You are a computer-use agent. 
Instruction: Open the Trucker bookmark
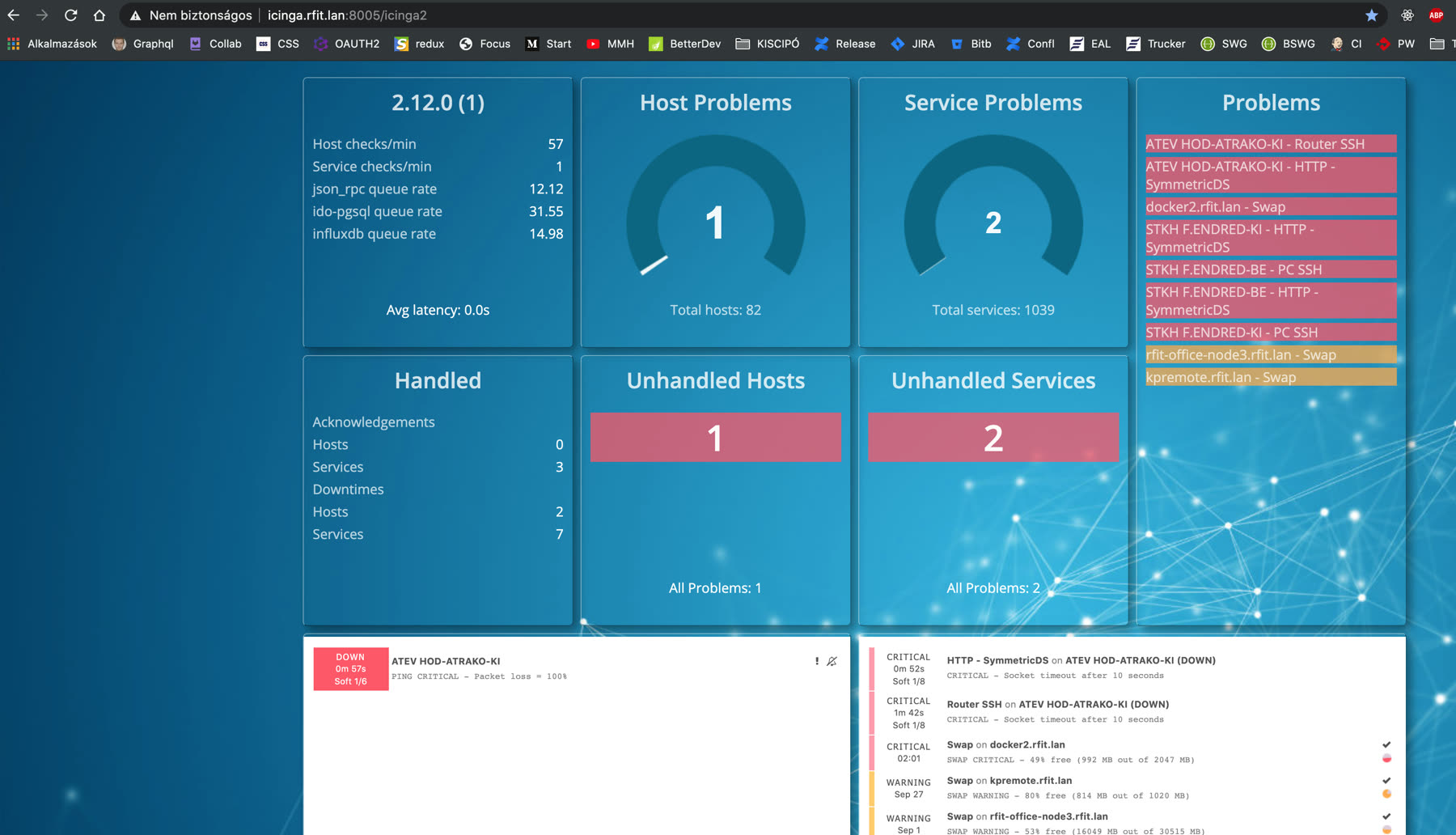[x=1156, y=44]
